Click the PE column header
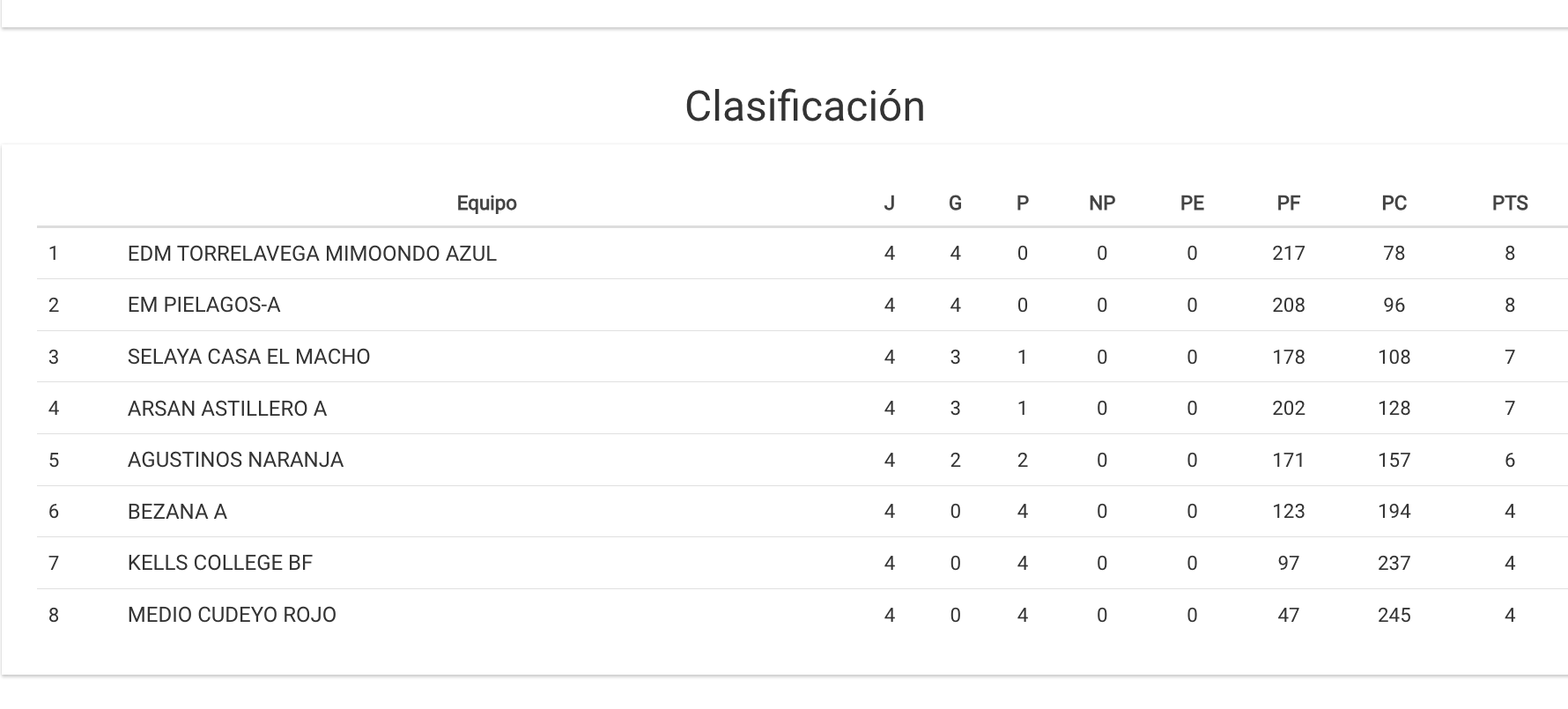Screen dimensions: 1568x709 (x=1191, y=203)
